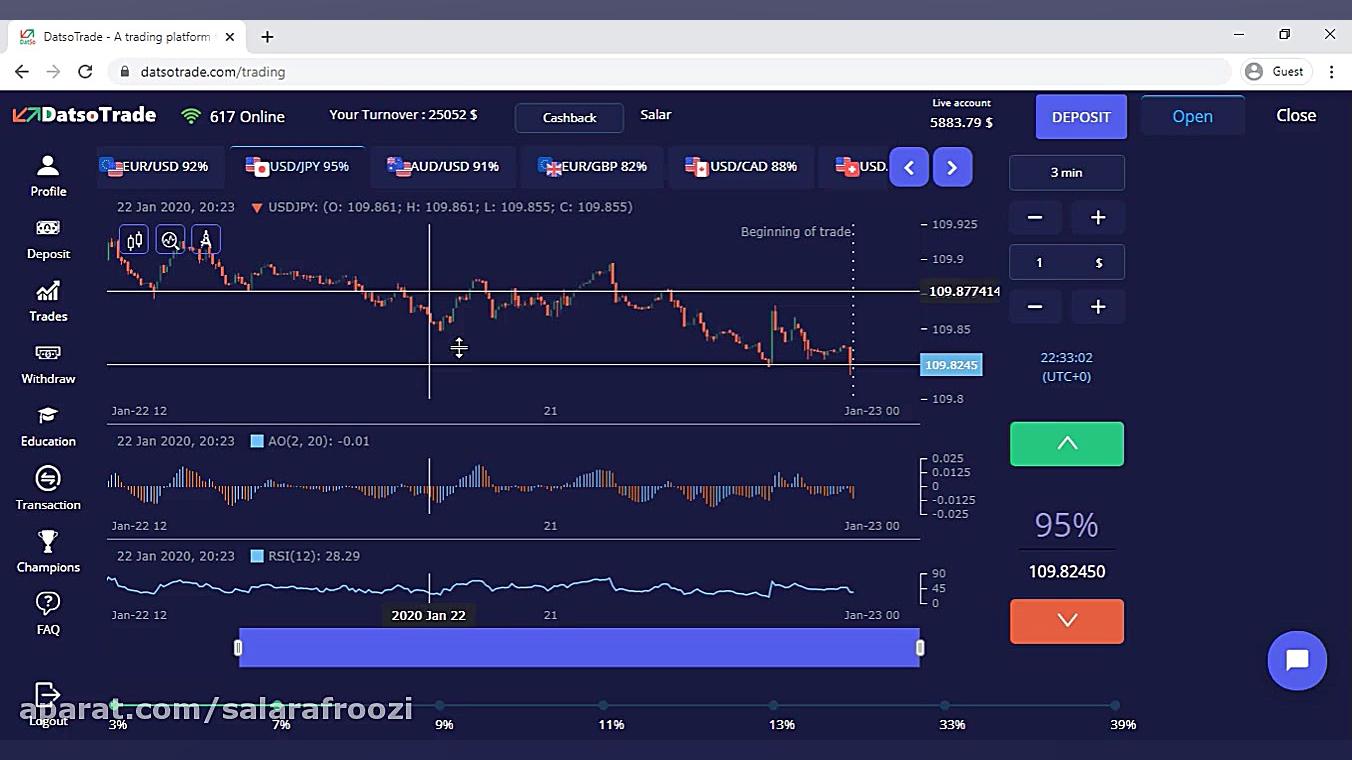Image resolution: width=1352 pixels, height=760 pixels.
Task: Click the Logout icon in the sidebar
Action: (48, 694)
